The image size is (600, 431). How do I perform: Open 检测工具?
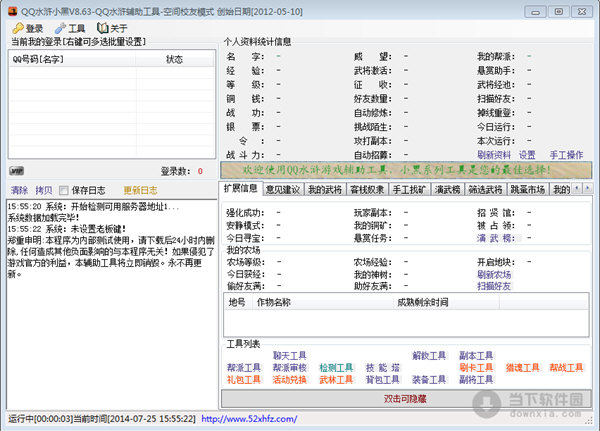(336, 367)
